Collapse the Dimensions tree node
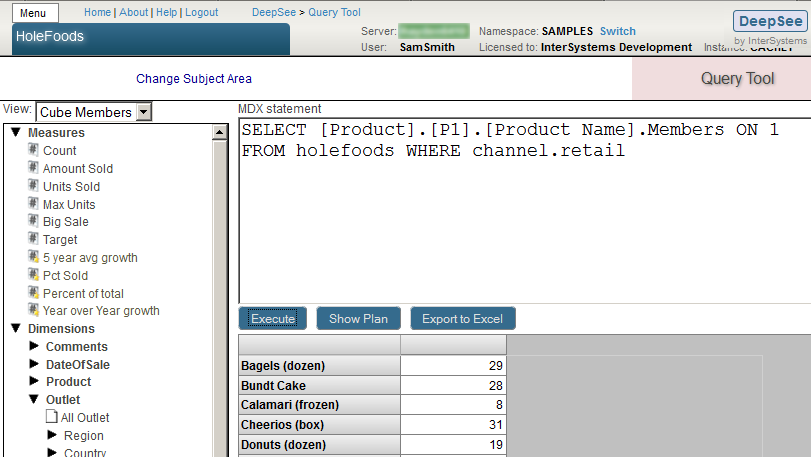Screen dimensions: 811x457 point(16,328)
